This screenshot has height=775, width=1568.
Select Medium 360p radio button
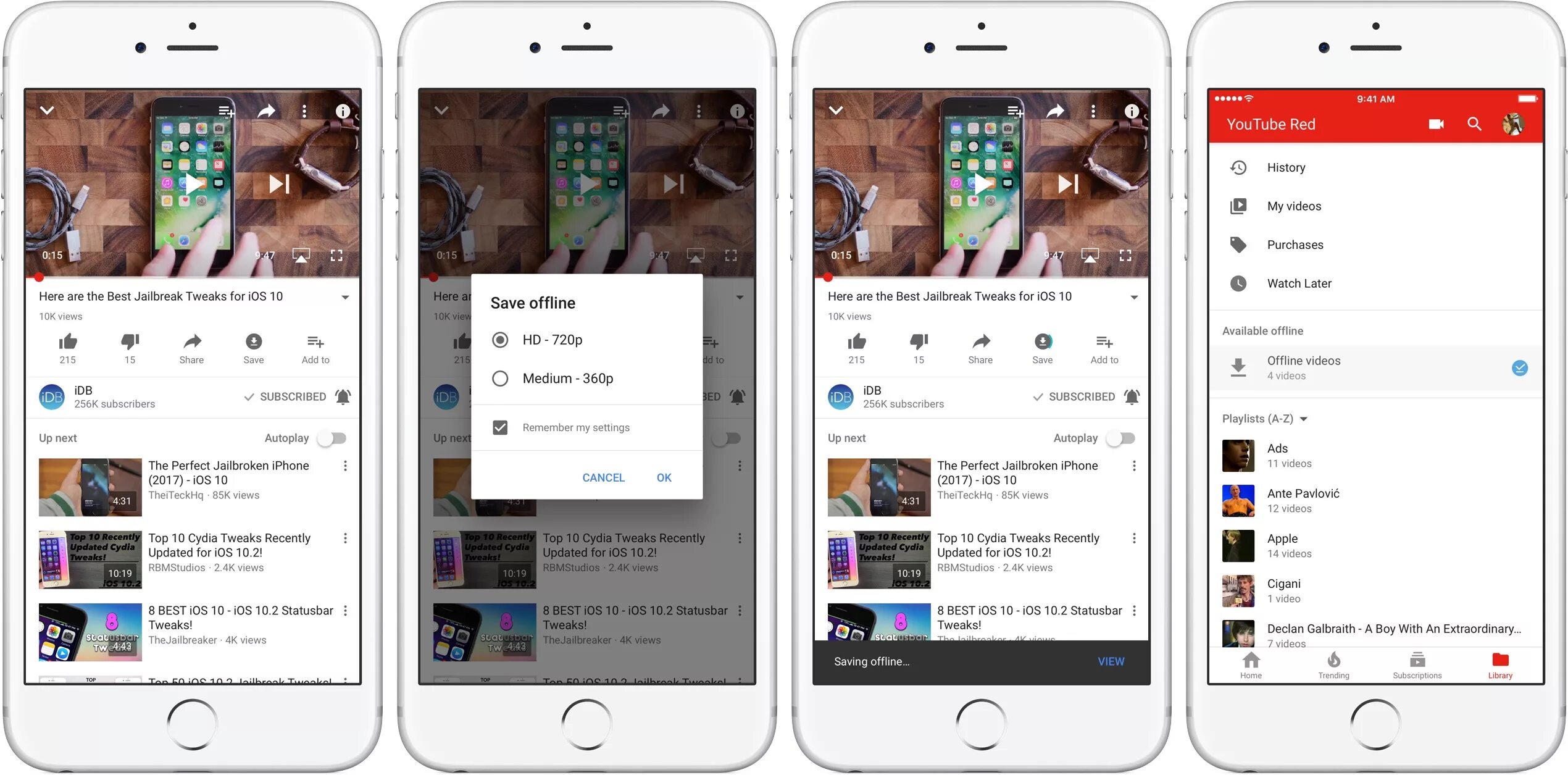[x=500, y=378]
